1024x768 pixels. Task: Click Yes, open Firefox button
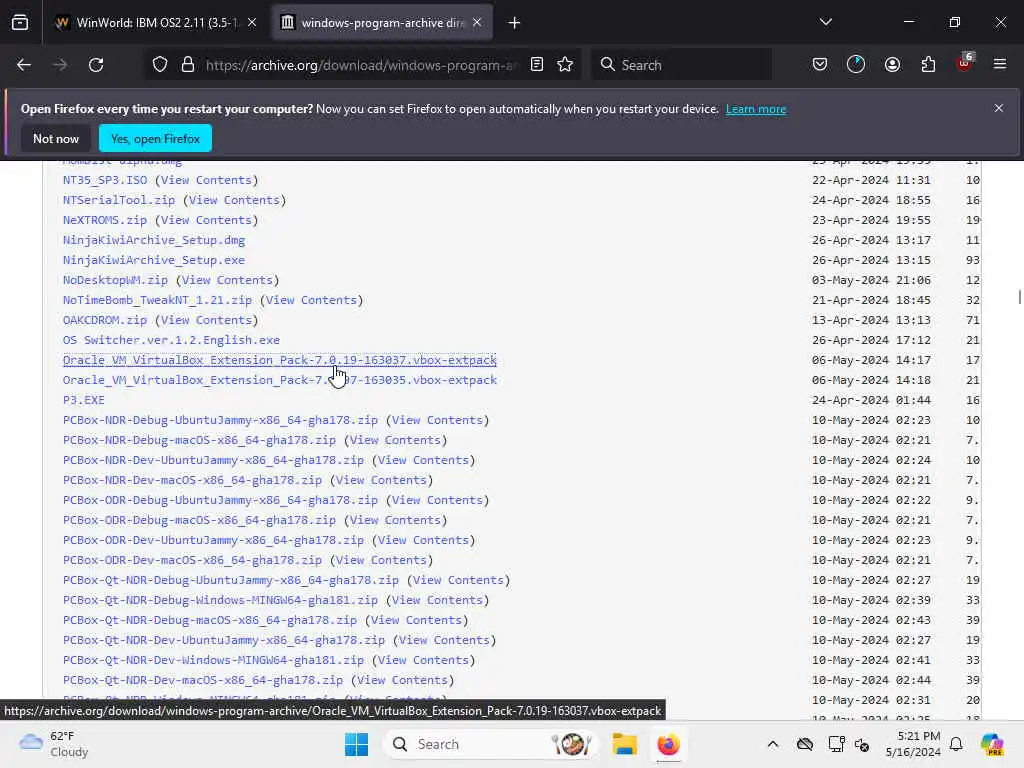point(155,138)
